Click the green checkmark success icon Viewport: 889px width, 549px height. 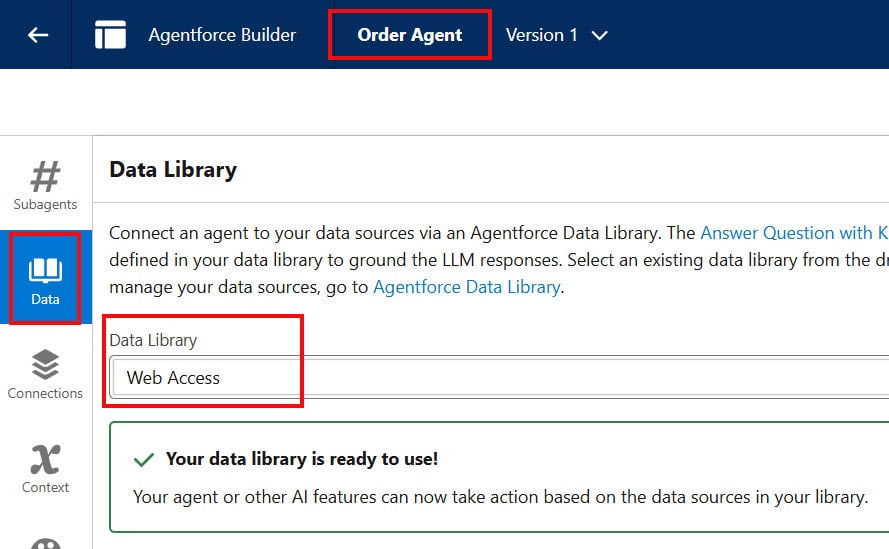[144, 459]
